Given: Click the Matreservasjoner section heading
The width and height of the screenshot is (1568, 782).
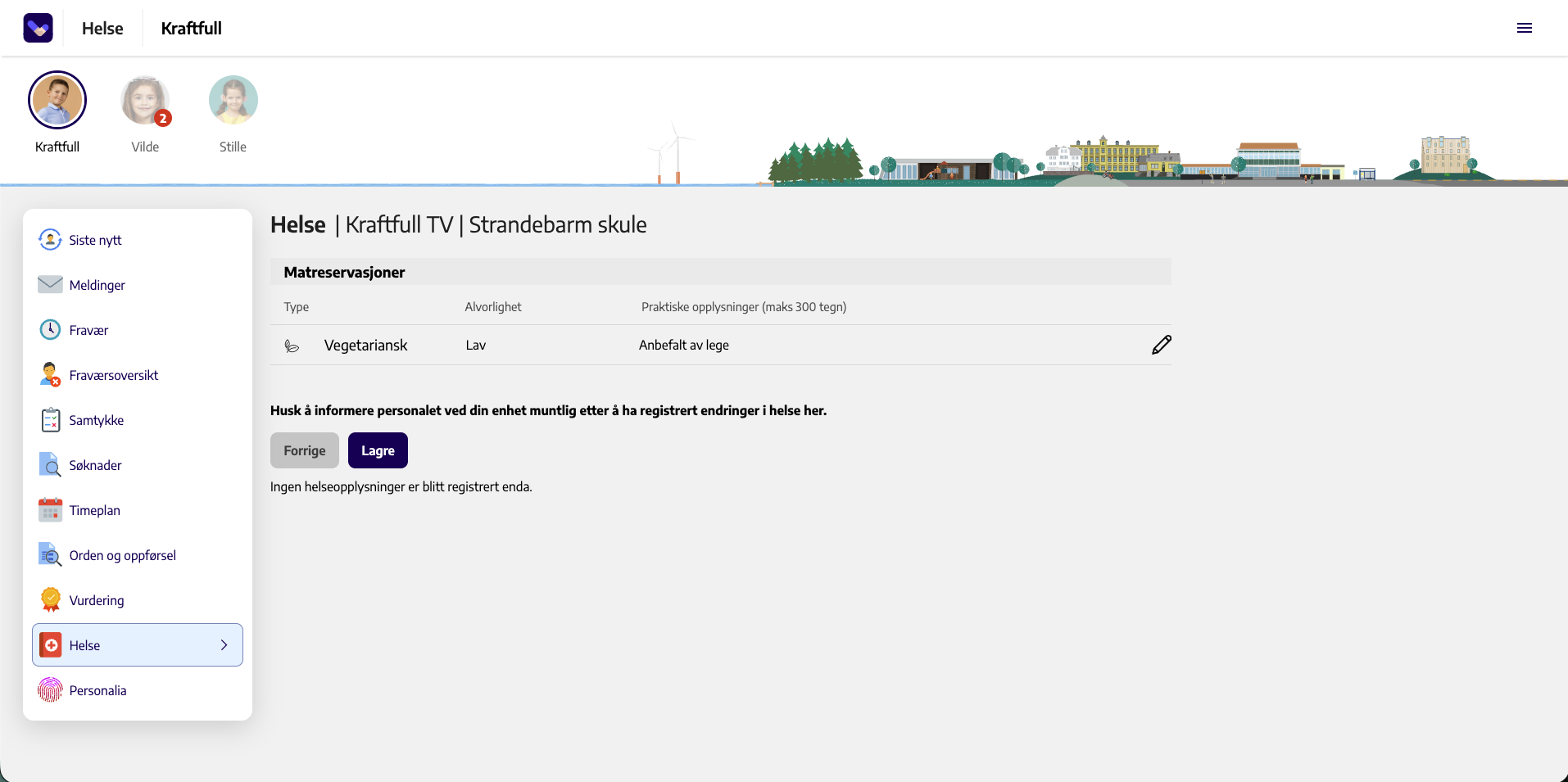Looking at the screenshot, I should (344, 273).
